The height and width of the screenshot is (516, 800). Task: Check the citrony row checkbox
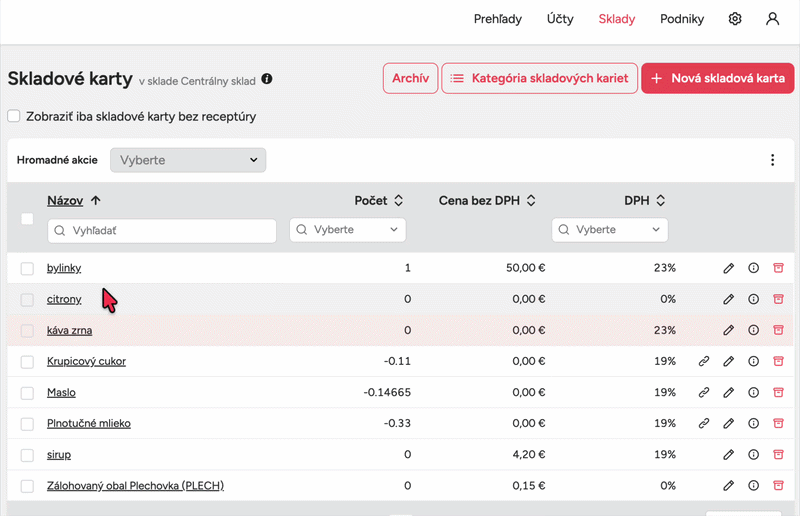27,300
